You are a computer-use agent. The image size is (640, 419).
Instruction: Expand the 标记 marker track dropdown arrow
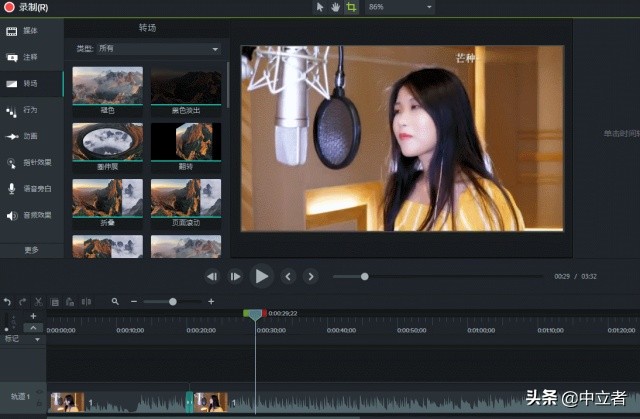pyautogui.click(x=38, y=338)
